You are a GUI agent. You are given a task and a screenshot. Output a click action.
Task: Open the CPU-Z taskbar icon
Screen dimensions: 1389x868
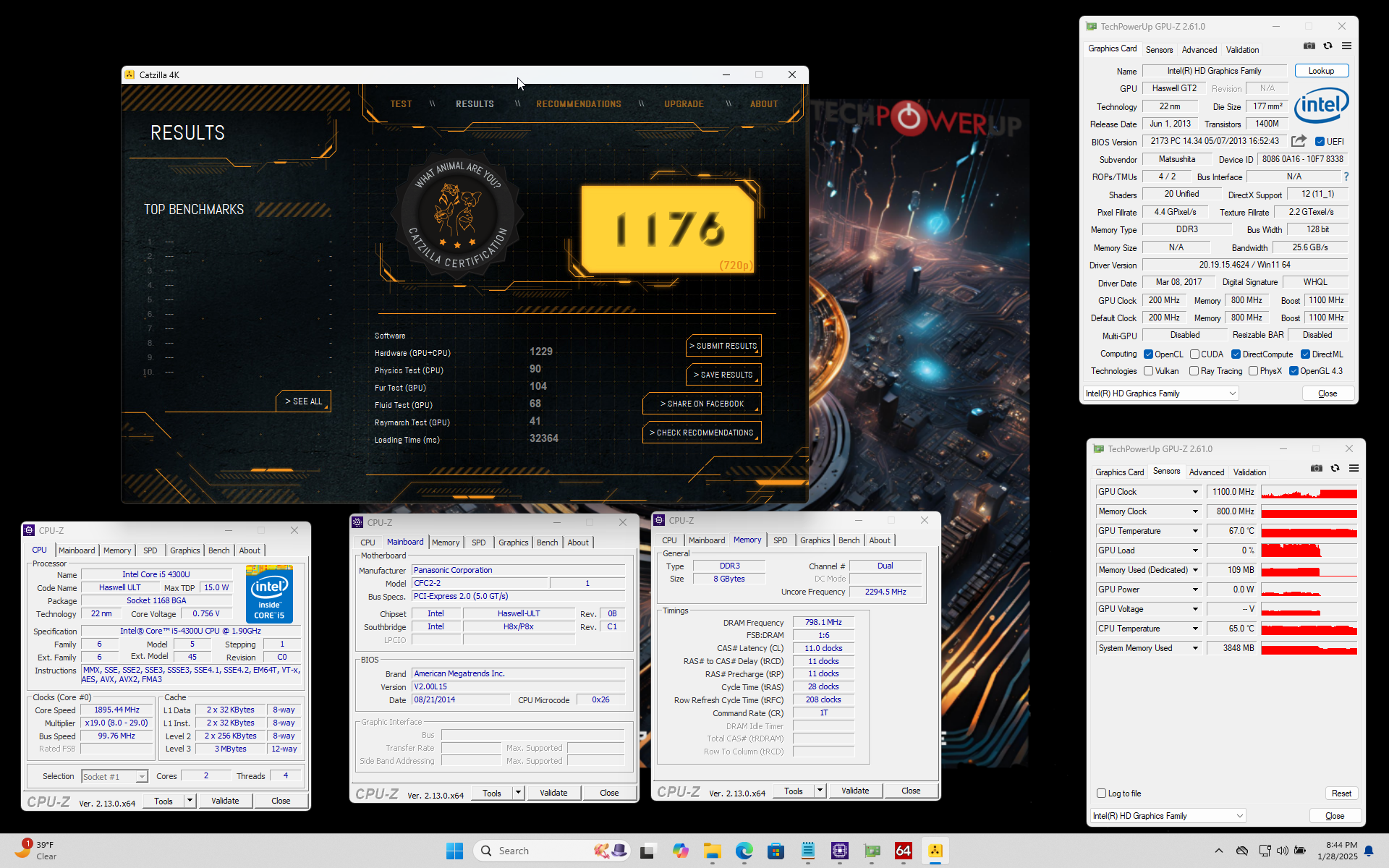tap(840, 851)
